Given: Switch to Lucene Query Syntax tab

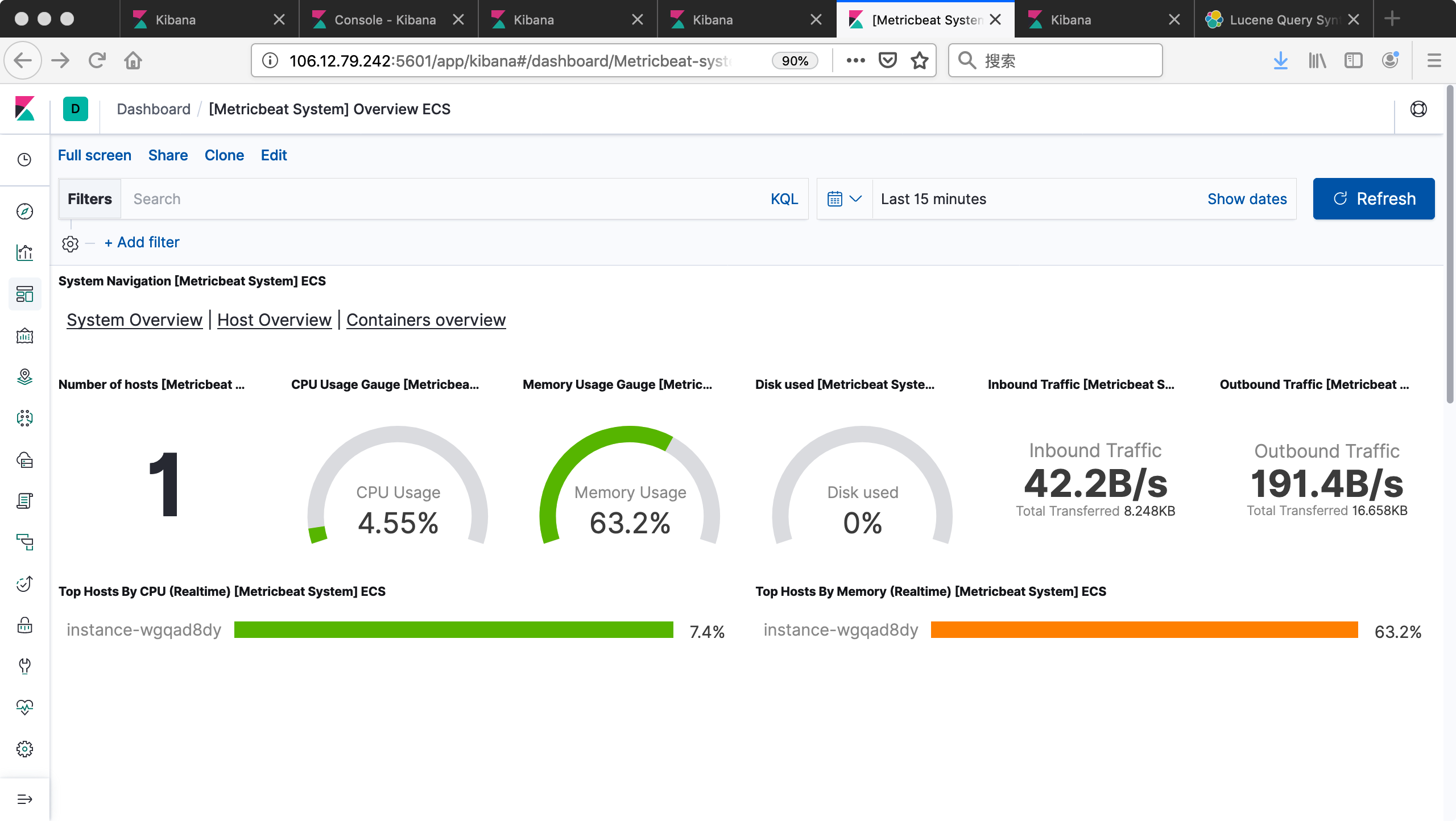Looking at the screenshot, I should pyautogui.click(x=1284, y=19).
